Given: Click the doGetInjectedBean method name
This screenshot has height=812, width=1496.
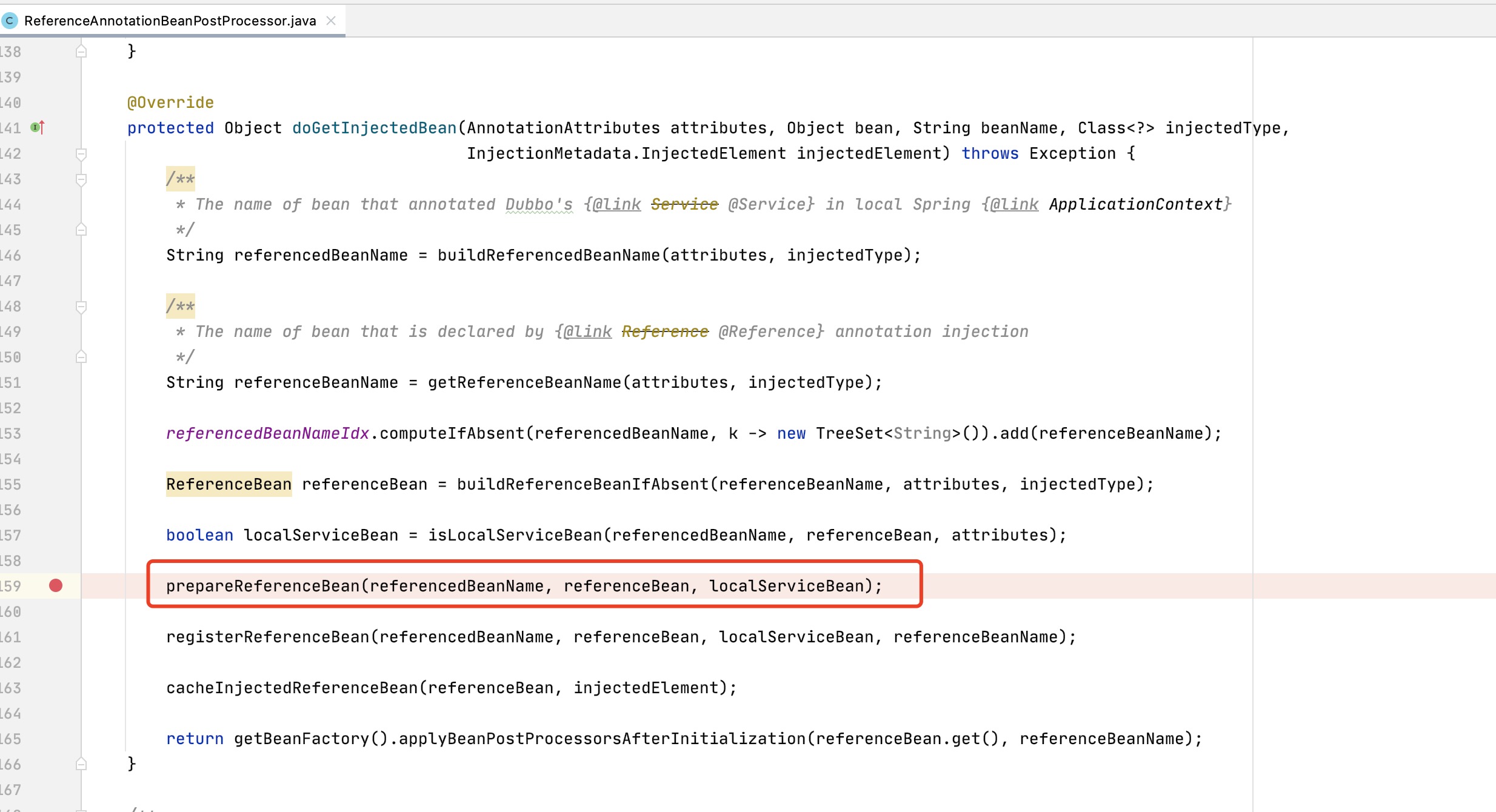Looking at the screenshot, I should (x=374, y=128).
